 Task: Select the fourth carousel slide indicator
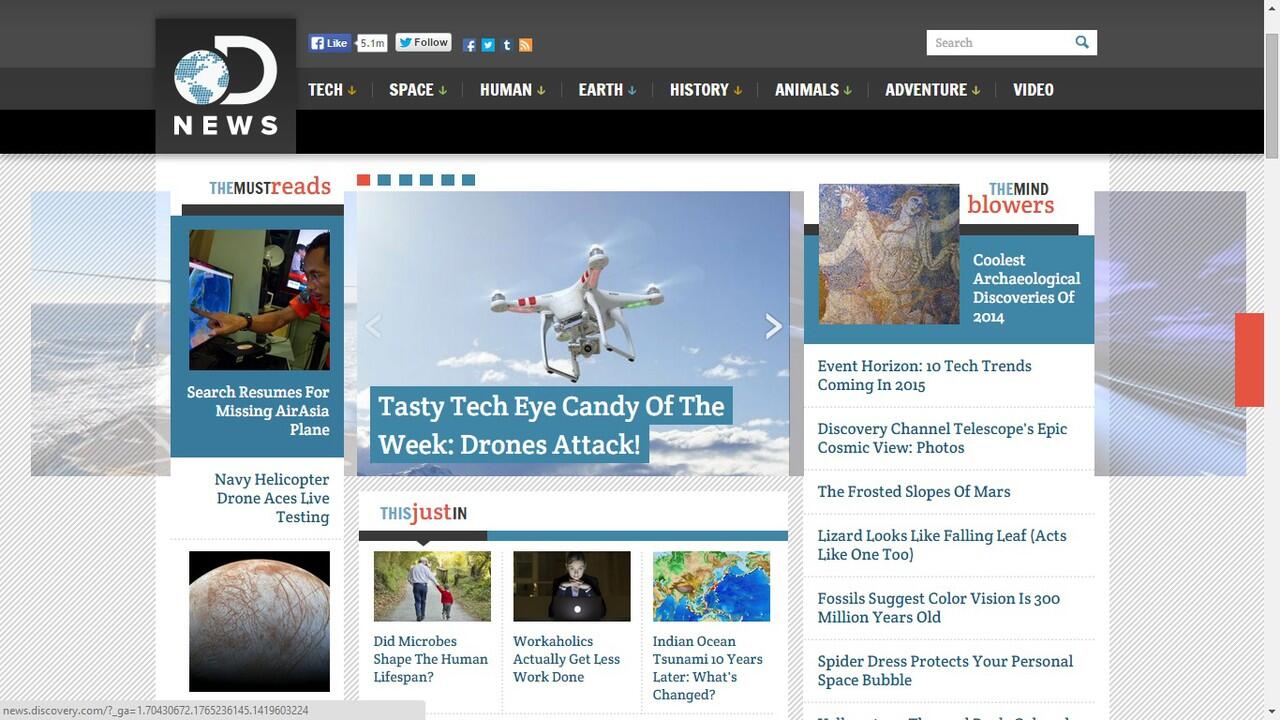(x=426, y=180)
